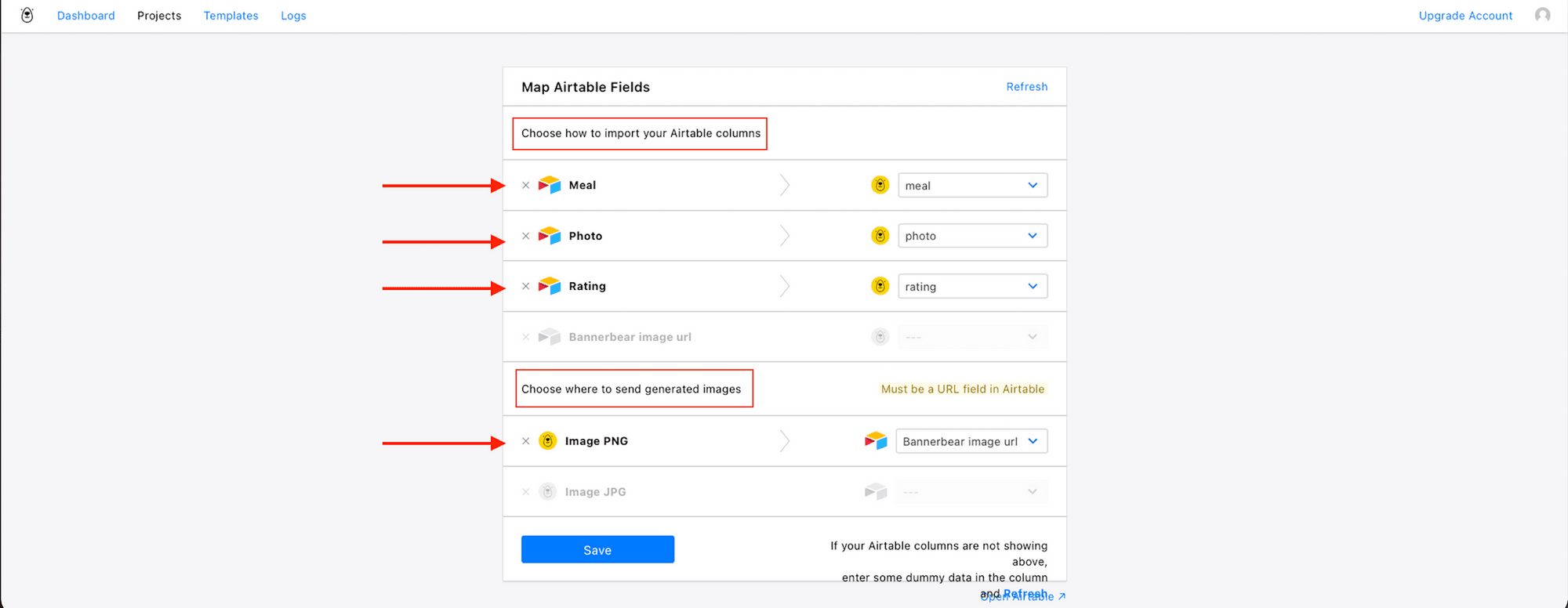Click the Bannerbear logo in top navigation
The height and width of the screenshot is (608, 1568).
point(27,16)
